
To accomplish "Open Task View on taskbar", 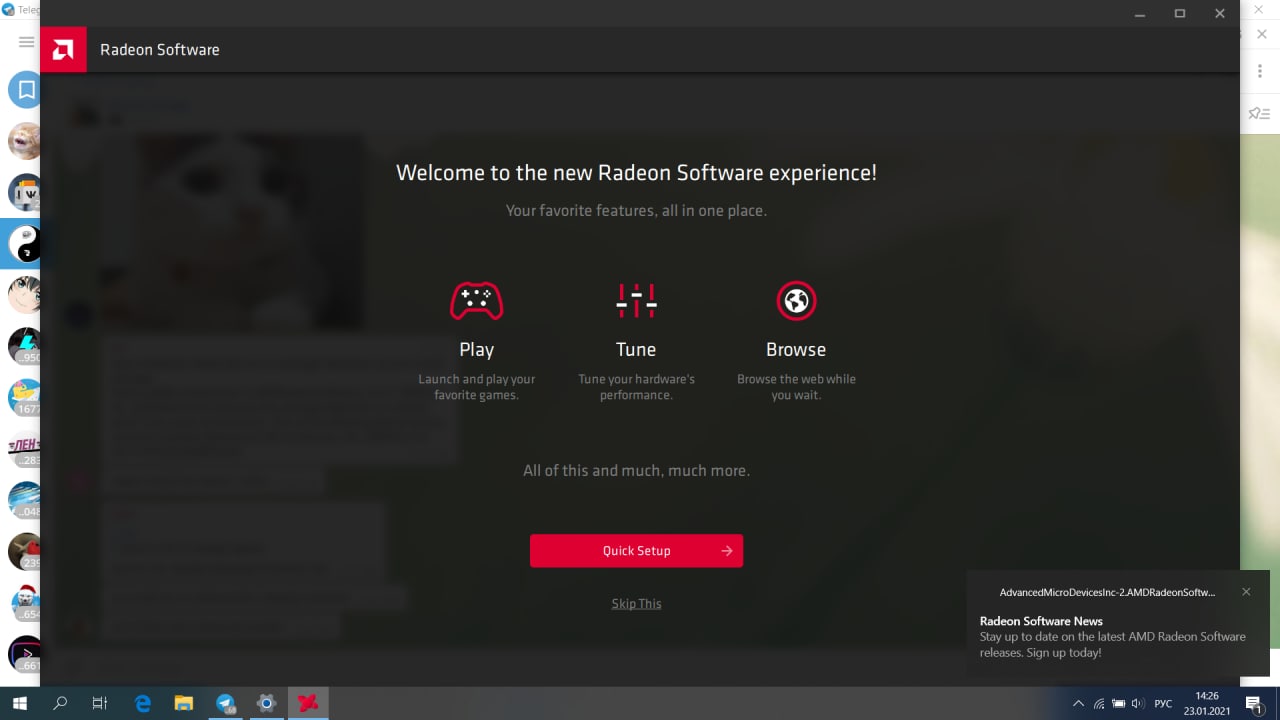I will (x=100, y=703).
